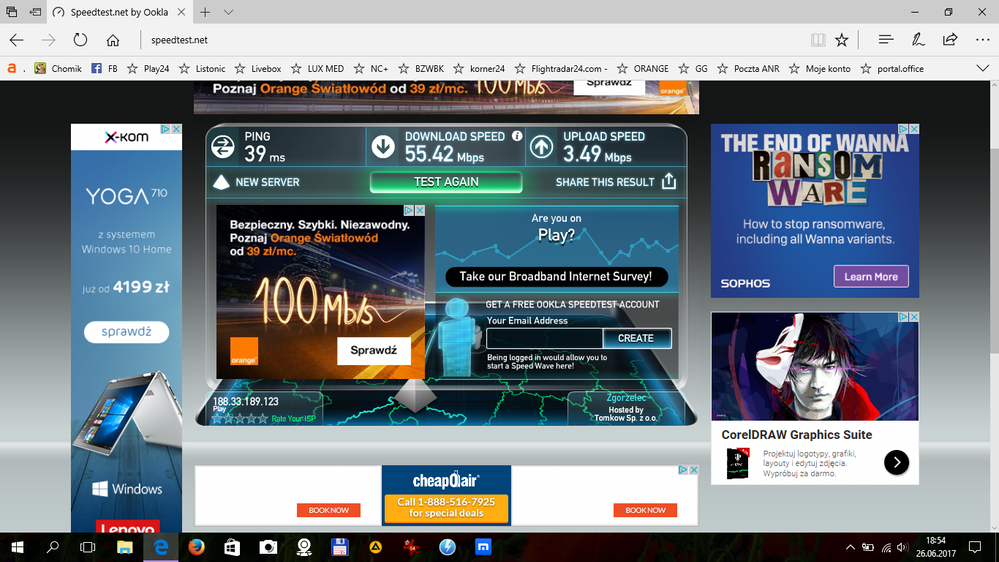Viewport: 999px width, 562px height.
Task: Click the download speed arrow icon
Action: coord(383,147)
